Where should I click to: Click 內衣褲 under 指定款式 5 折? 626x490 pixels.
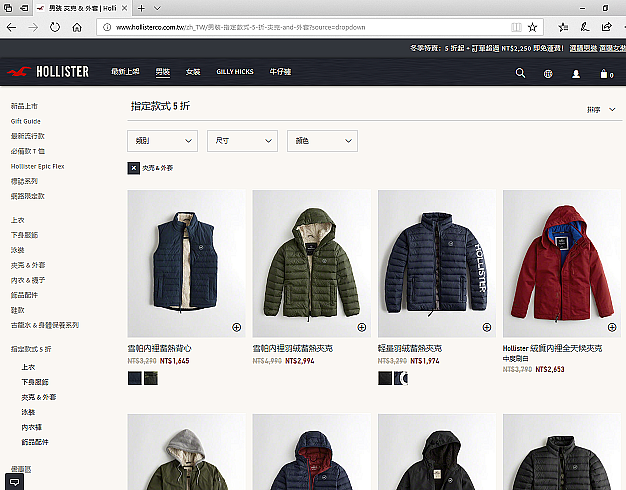pos(32,428)
